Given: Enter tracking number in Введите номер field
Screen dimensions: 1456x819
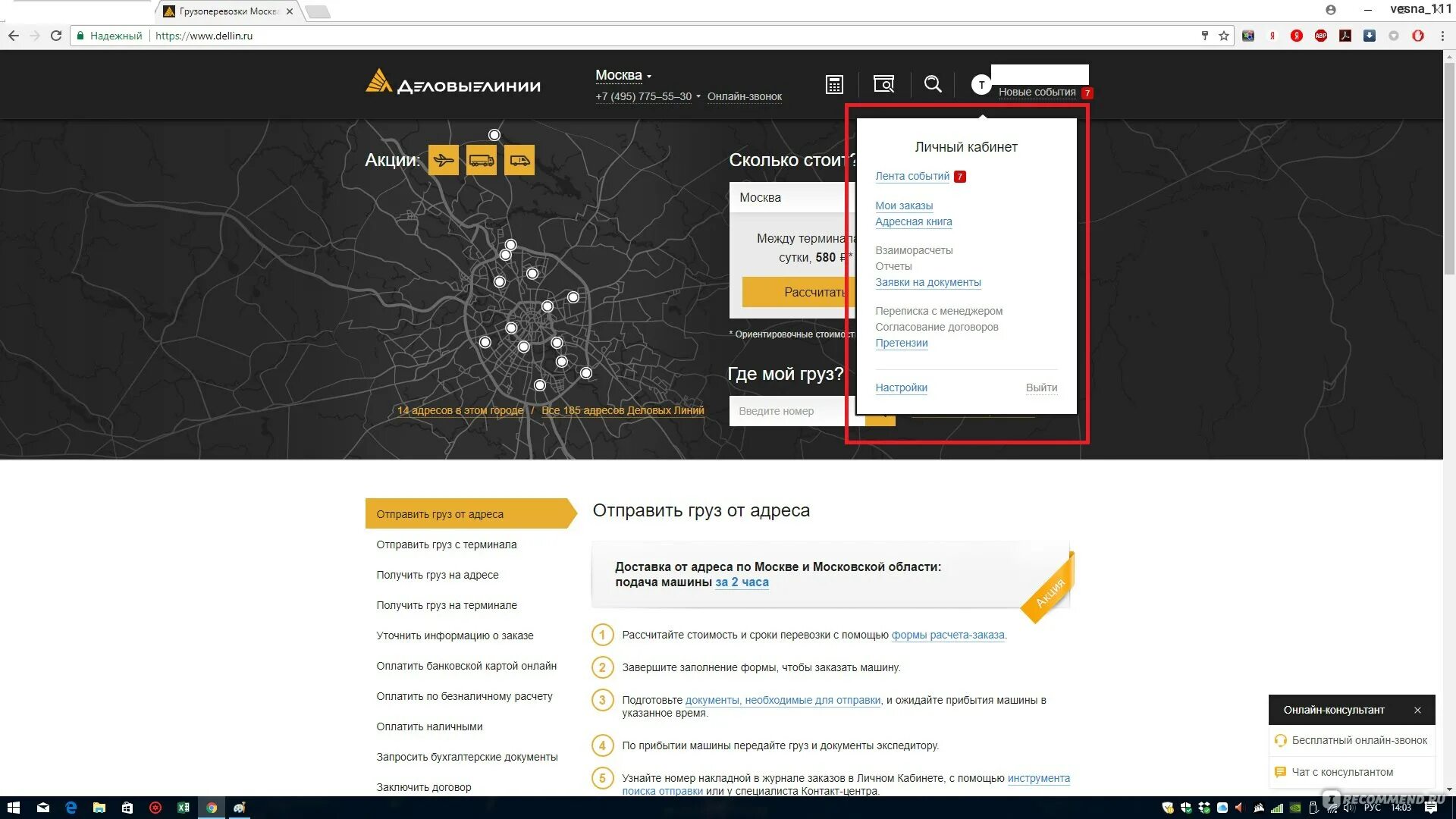Looking at the screenshot, I should pos(790,410).
